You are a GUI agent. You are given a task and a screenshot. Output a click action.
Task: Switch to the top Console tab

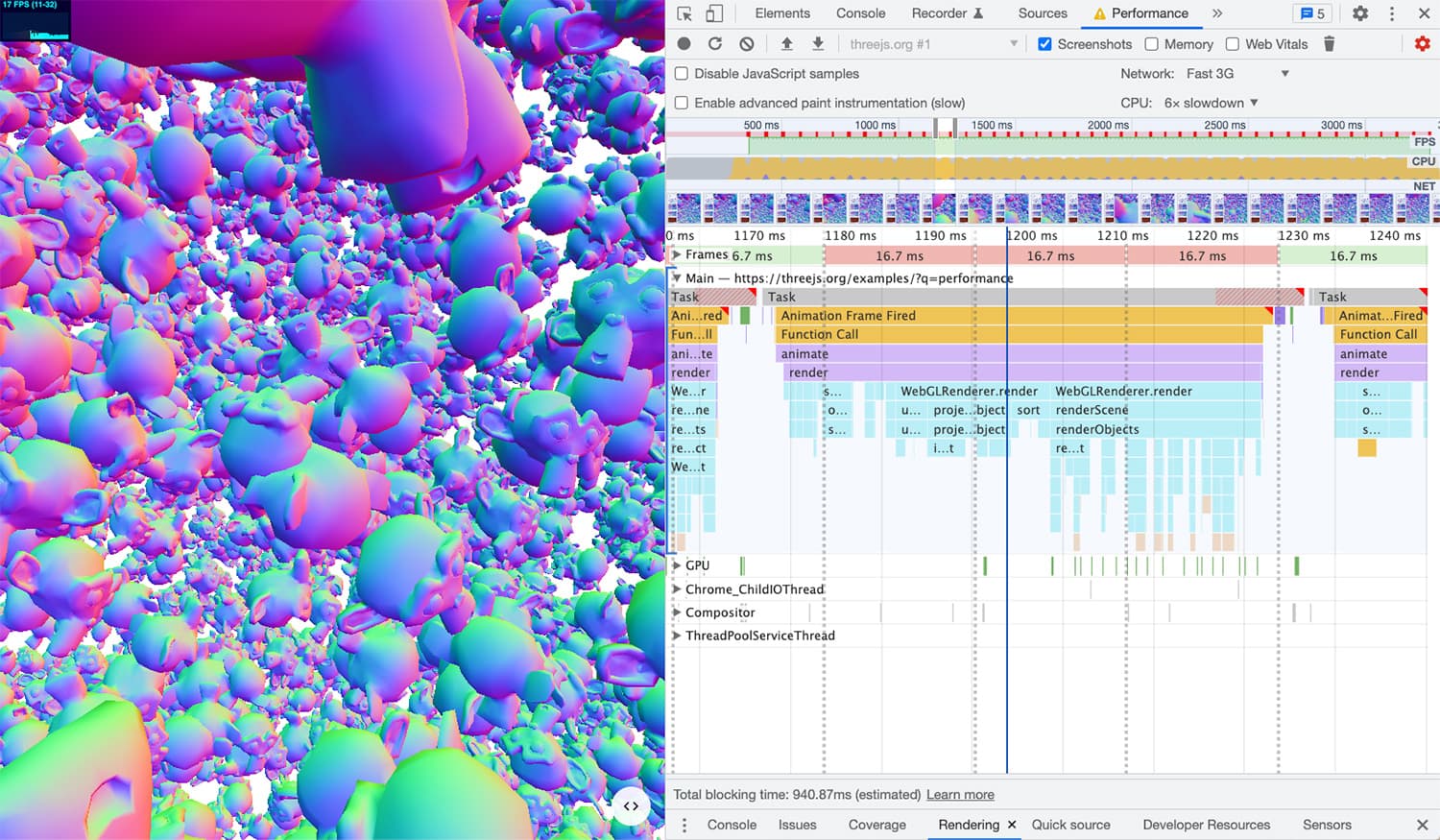[x=860, y=13]
